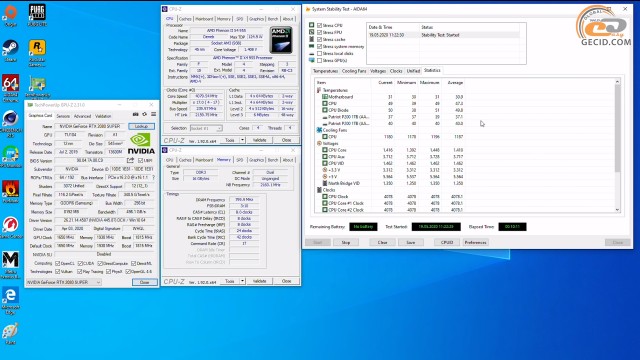Click Close button in GPU-Z window
Viewport: 640px width, 360px height.
coord(144,282)
